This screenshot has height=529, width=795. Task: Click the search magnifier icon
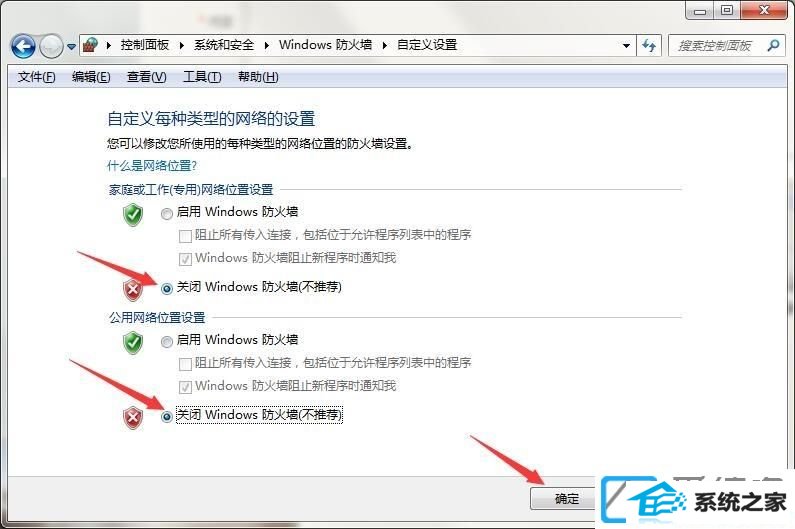click(x=773, y=46)
